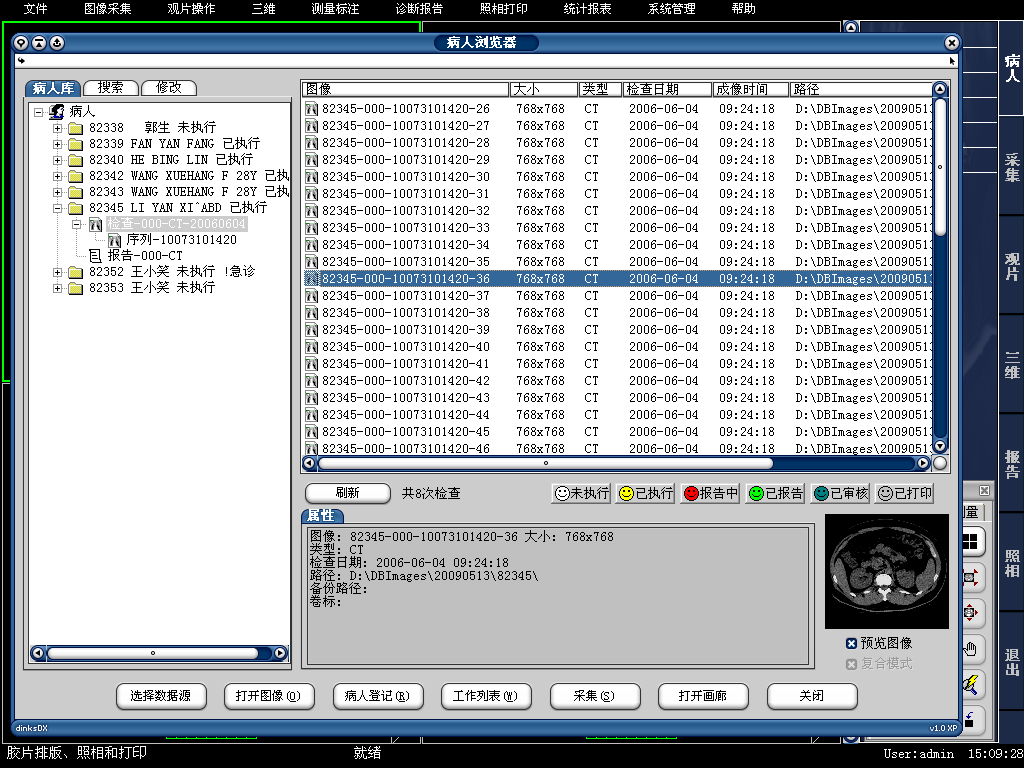Click the third round button in dialog title bar
Screen dimensions: 1024x768
(57, 43)
